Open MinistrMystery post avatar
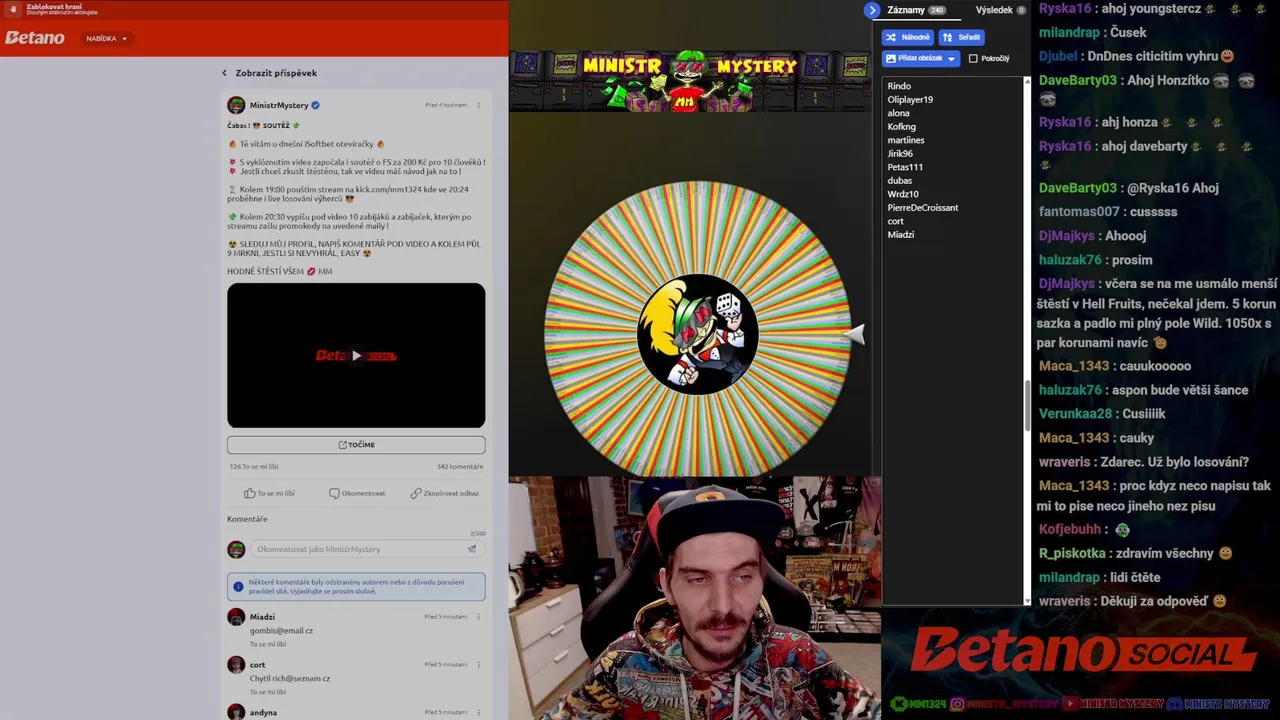Viewport: 1280px width, 720px height. click(236, 105)
